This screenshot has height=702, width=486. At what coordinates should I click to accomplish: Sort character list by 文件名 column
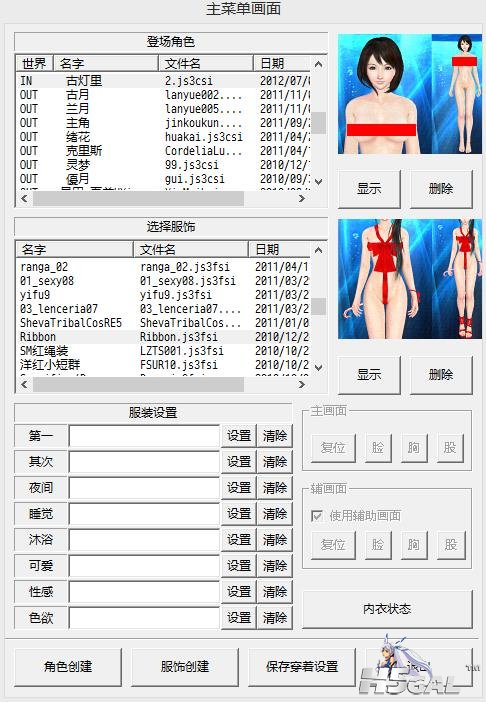206,63
